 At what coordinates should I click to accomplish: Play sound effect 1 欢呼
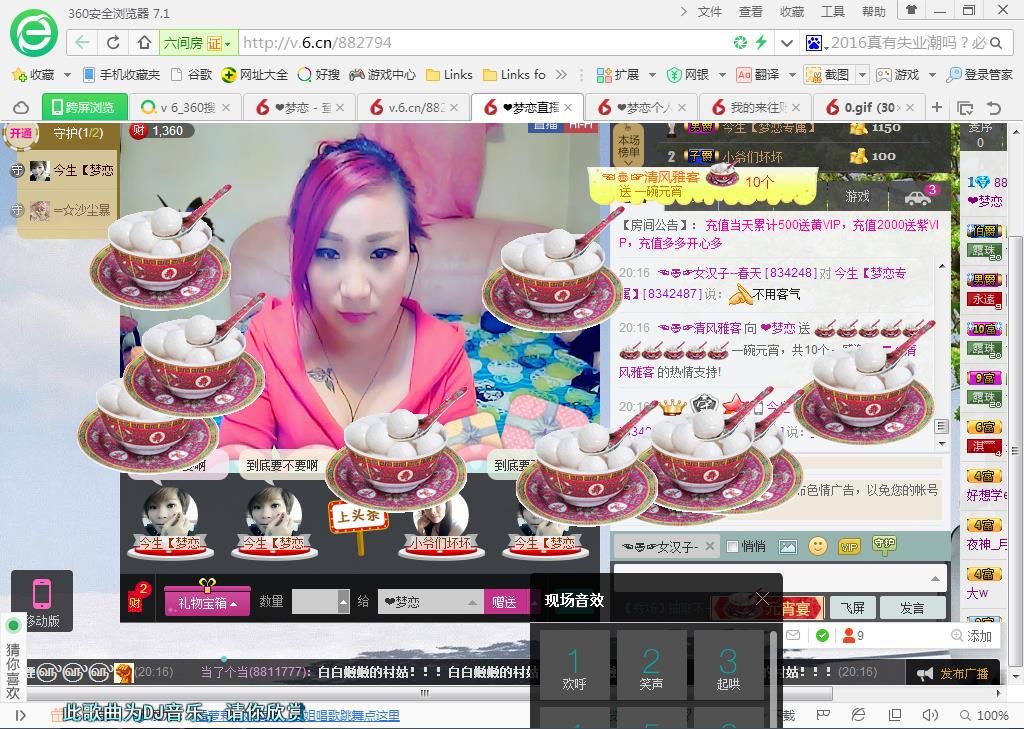(574, 665)
